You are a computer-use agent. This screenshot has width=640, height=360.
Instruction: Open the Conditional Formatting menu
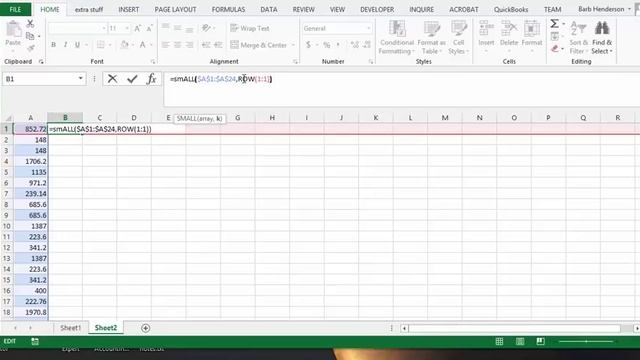[x=396, y=37]
